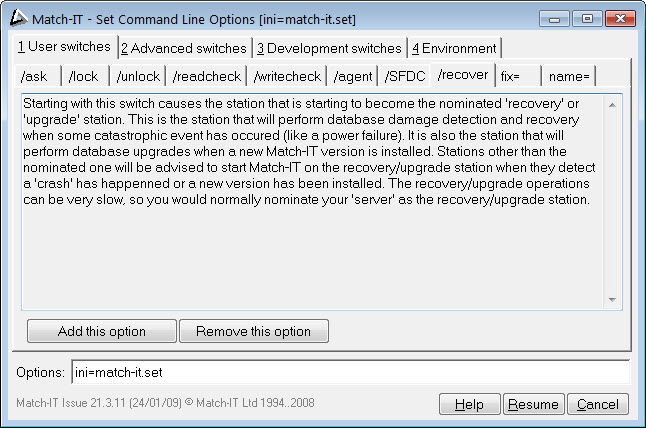The height and width of the screenshot is (428, 646).
Task: Open the fix= switch tab
Action: (x=518, y=76)
